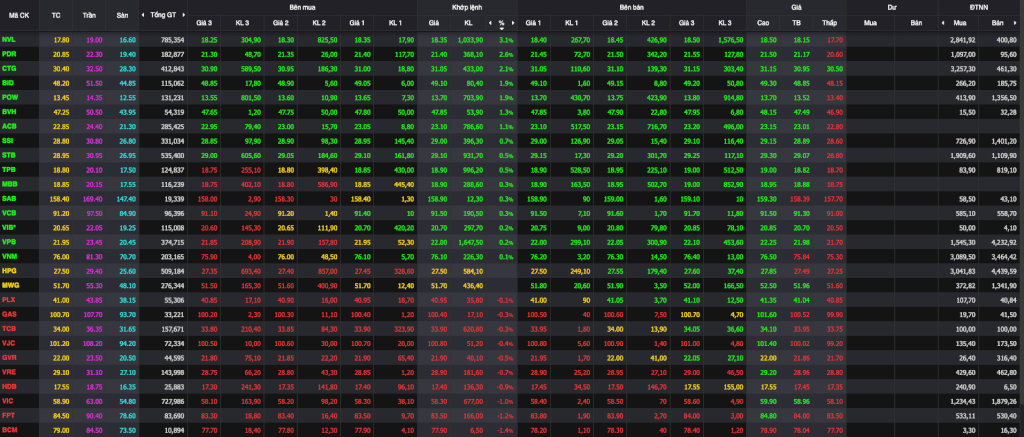This screenshot has width=1024, height=437.
Task: Open the MBB stock symbol
Action: [9, 183]
